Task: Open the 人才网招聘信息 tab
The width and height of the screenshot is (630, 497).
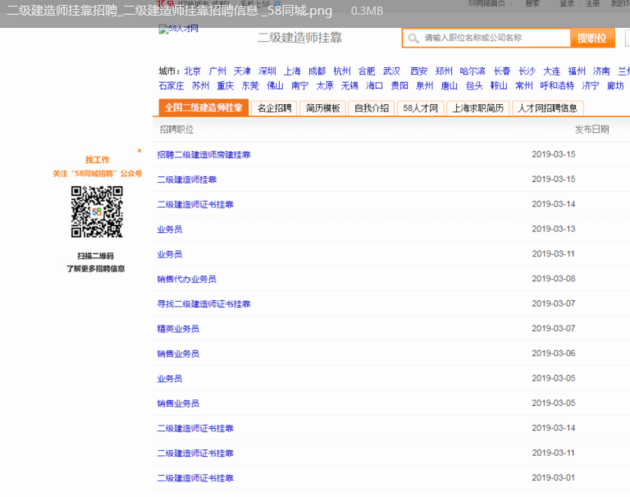Action: pyautogui.click(x=548, y=108)
